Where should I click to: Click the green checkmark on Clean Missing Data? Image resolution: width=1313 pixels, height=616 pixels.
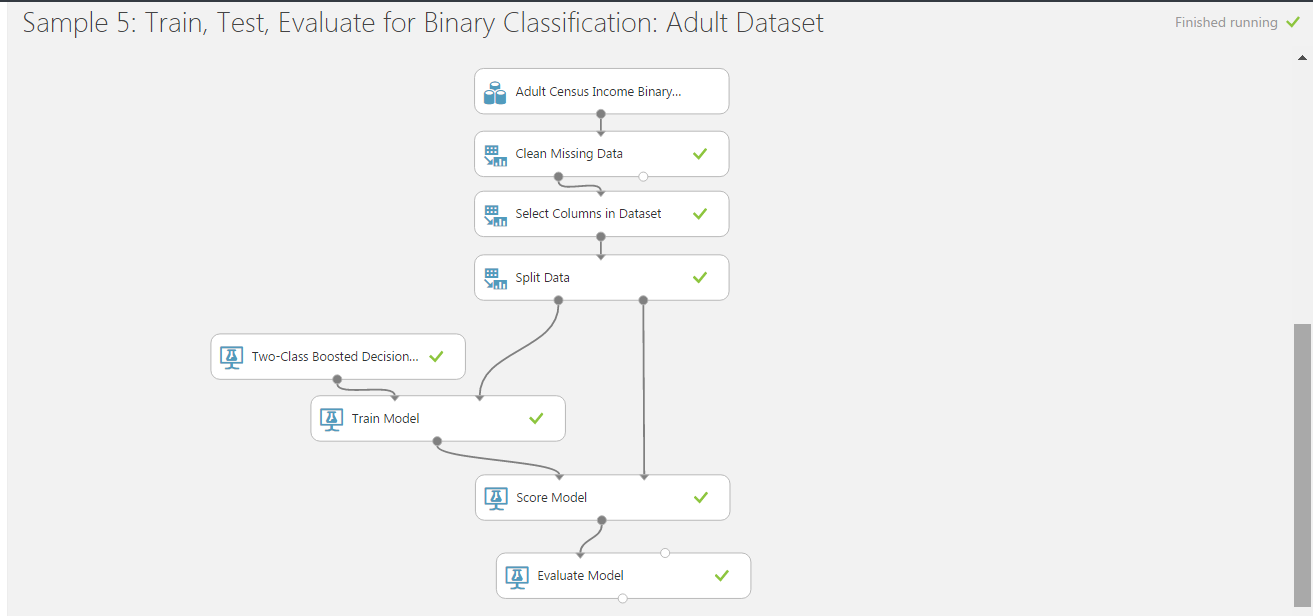coord(700,154)
